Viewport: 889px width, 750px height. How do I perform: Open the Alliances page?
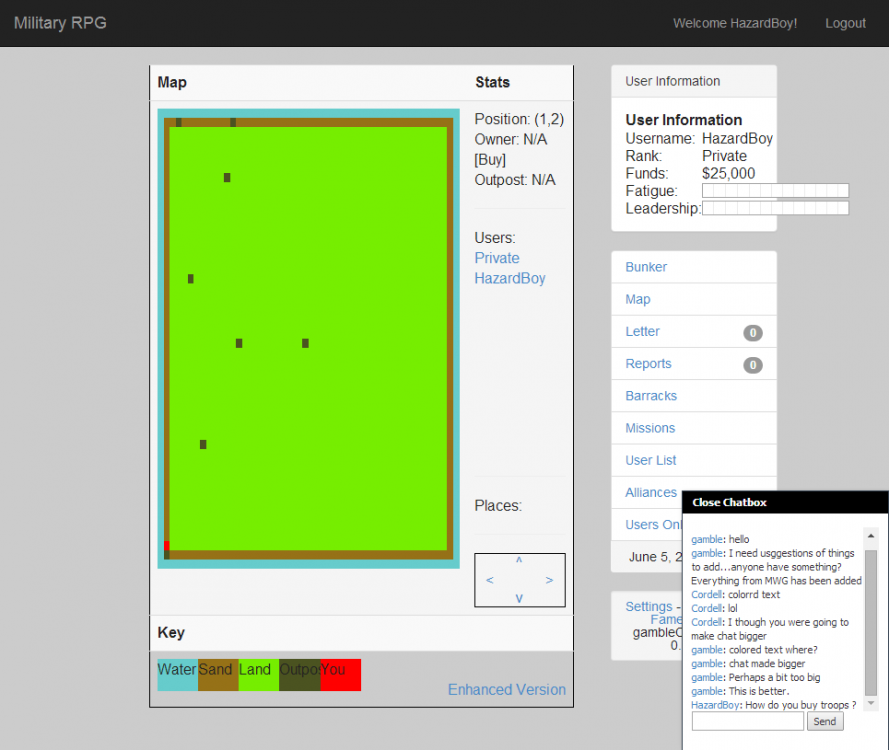(651, 492)
